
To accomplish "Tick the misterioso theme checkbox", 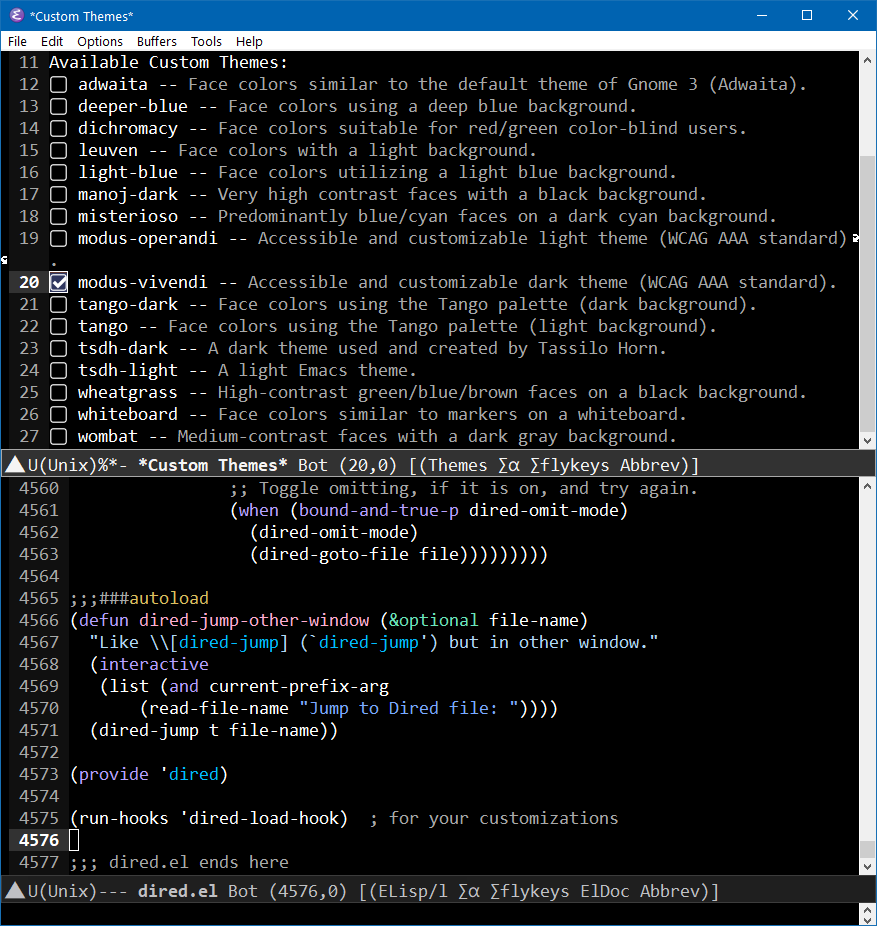I will pyautogui.click(x=58, y=216).
